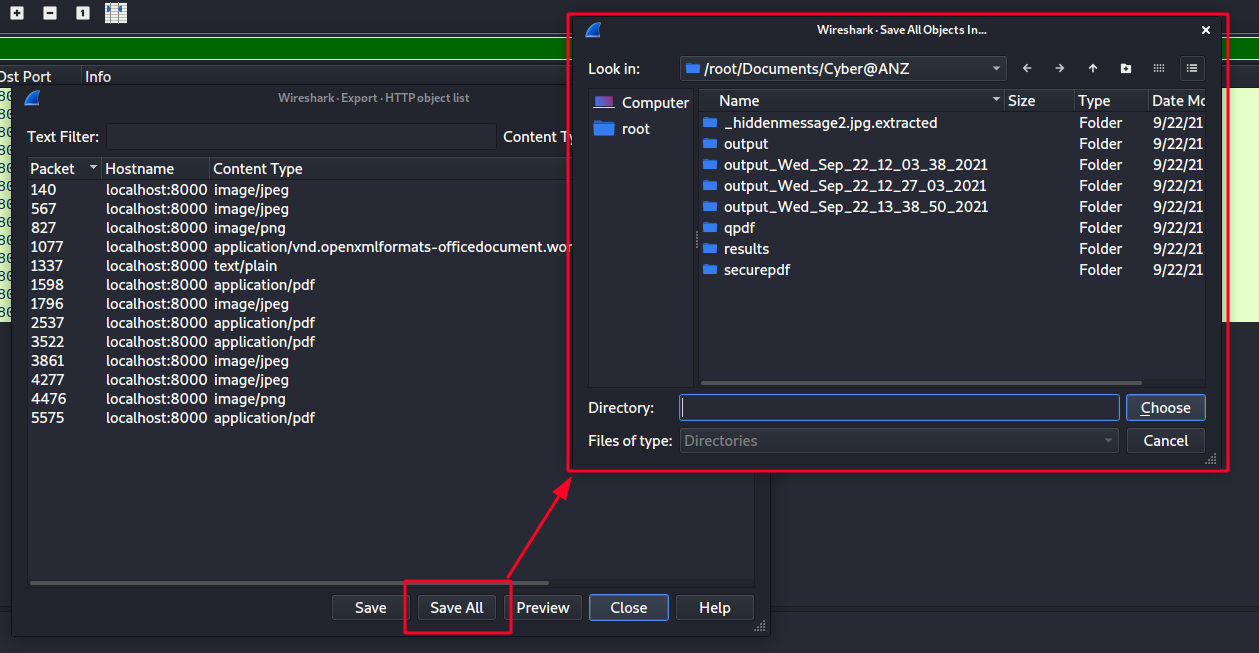Select packet 3861 image/jpeg row
This screenshot has height=653, width=1259.
point(299,360)
